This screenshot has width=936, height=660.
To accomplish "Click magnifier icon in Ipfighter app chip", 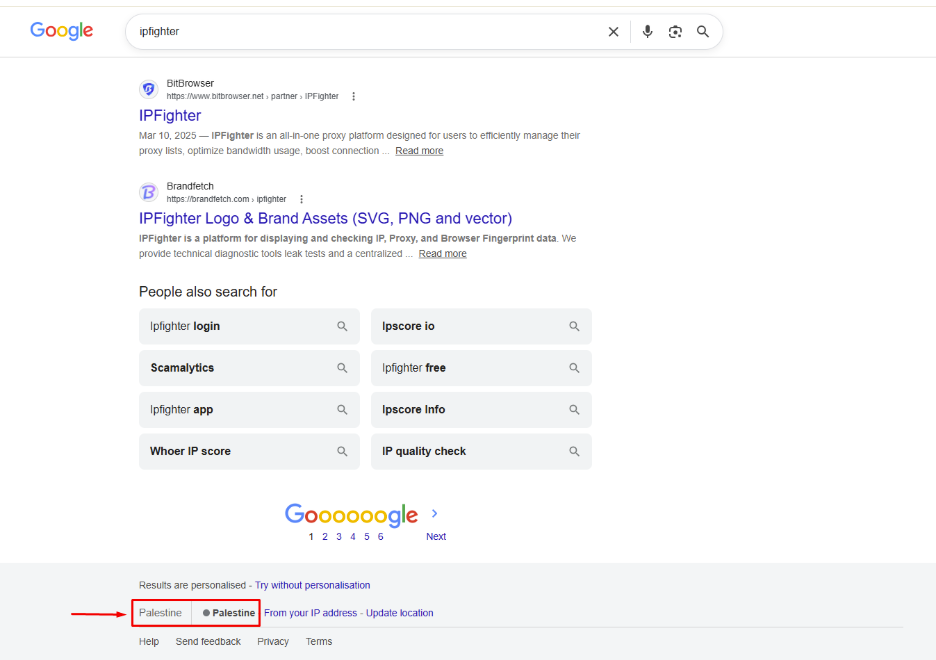I will point(342,410).
